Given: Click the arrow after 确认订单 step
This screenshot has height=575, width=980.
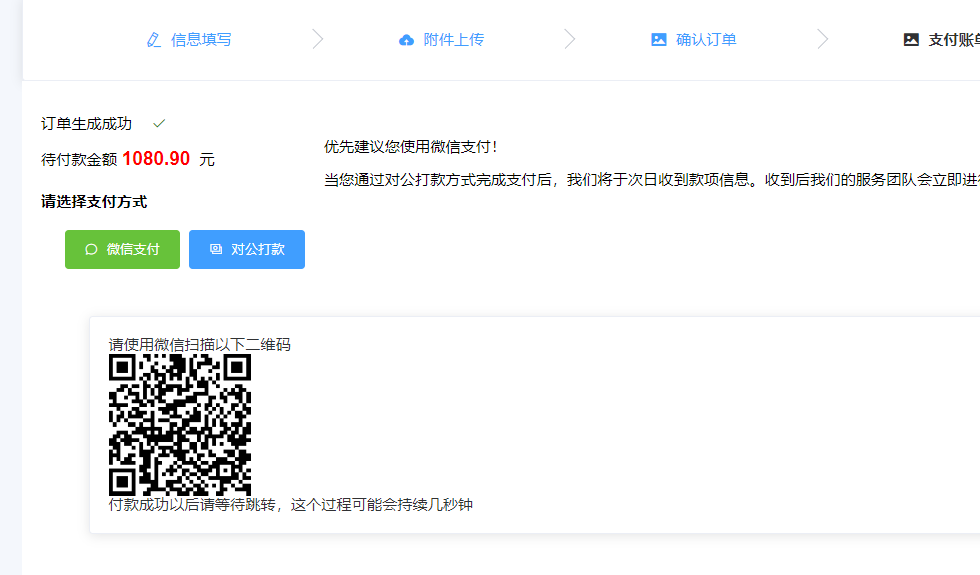Looking at the screenshot, I should (822, 39).
